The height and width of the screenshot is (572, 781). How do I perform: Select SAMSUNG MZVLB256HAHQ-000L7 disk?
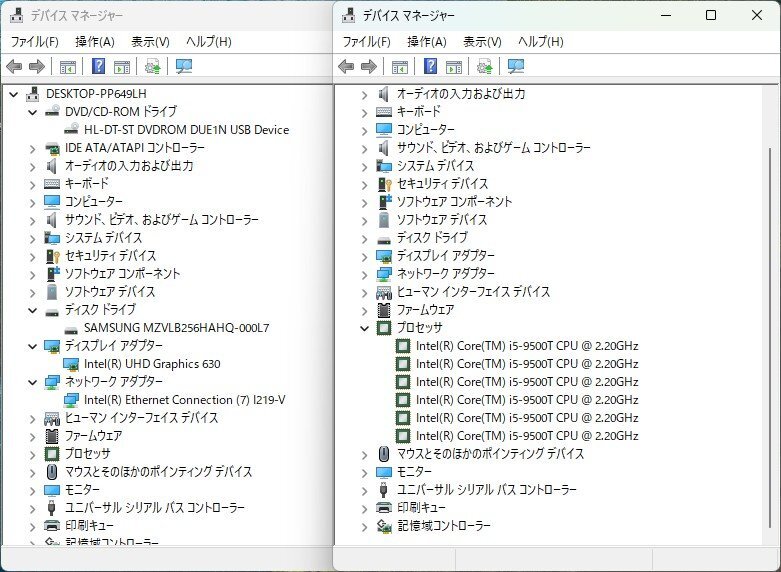[x=177, y=328]
